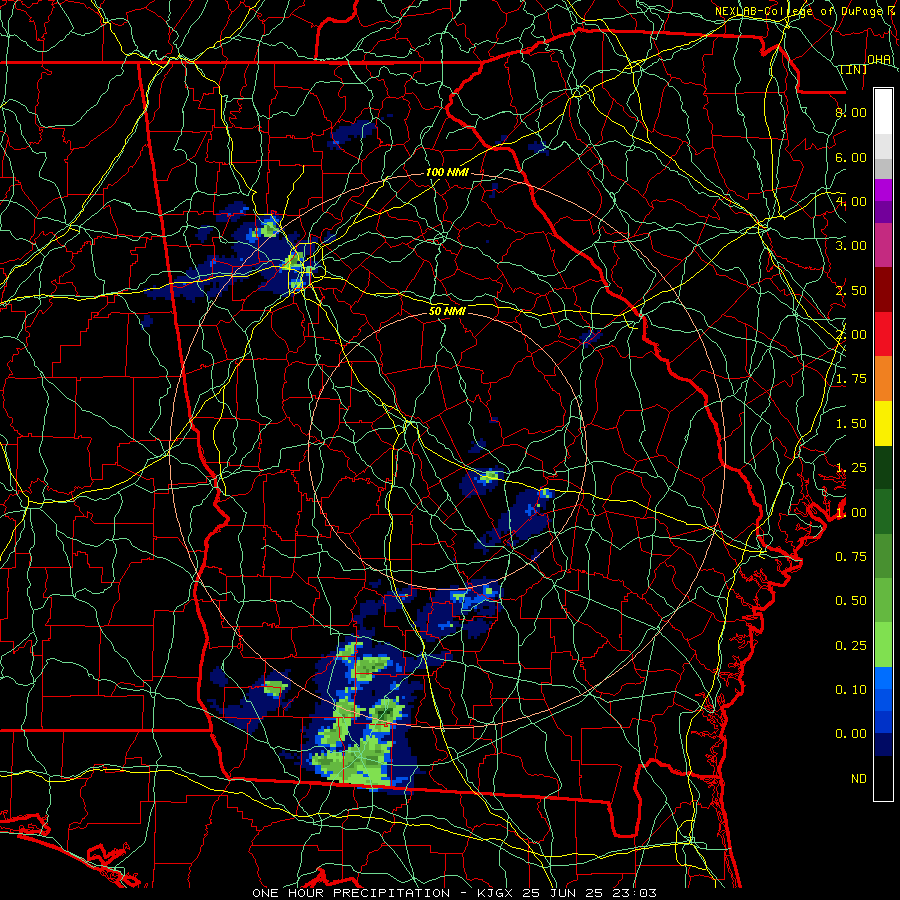Click the 8.00 legend value
The image size is (900, 900).
click(851, 112)
